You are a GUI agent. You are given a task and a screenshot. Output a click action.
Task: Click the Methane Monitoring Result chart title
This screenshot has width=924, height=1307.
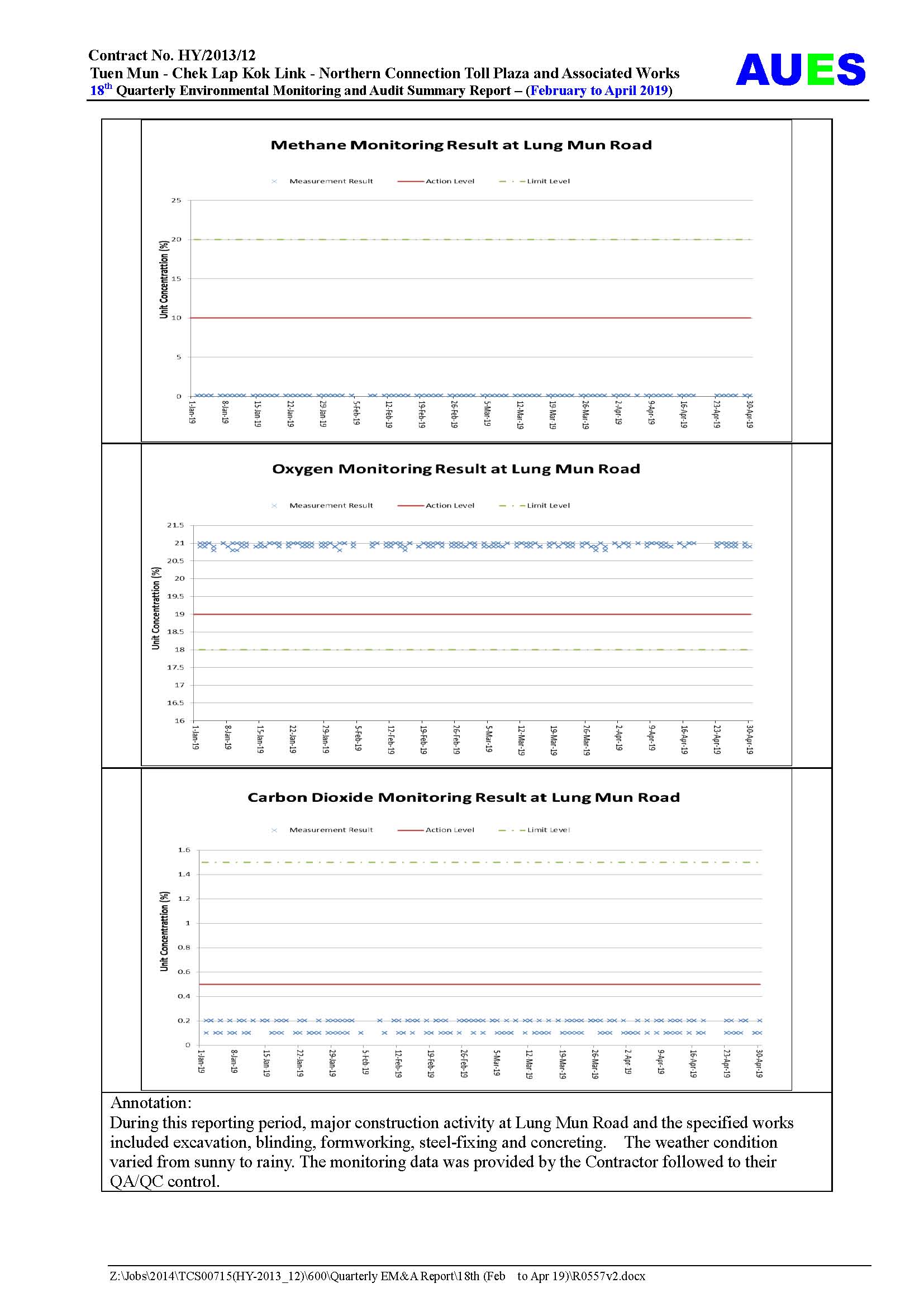coord(461,145)
